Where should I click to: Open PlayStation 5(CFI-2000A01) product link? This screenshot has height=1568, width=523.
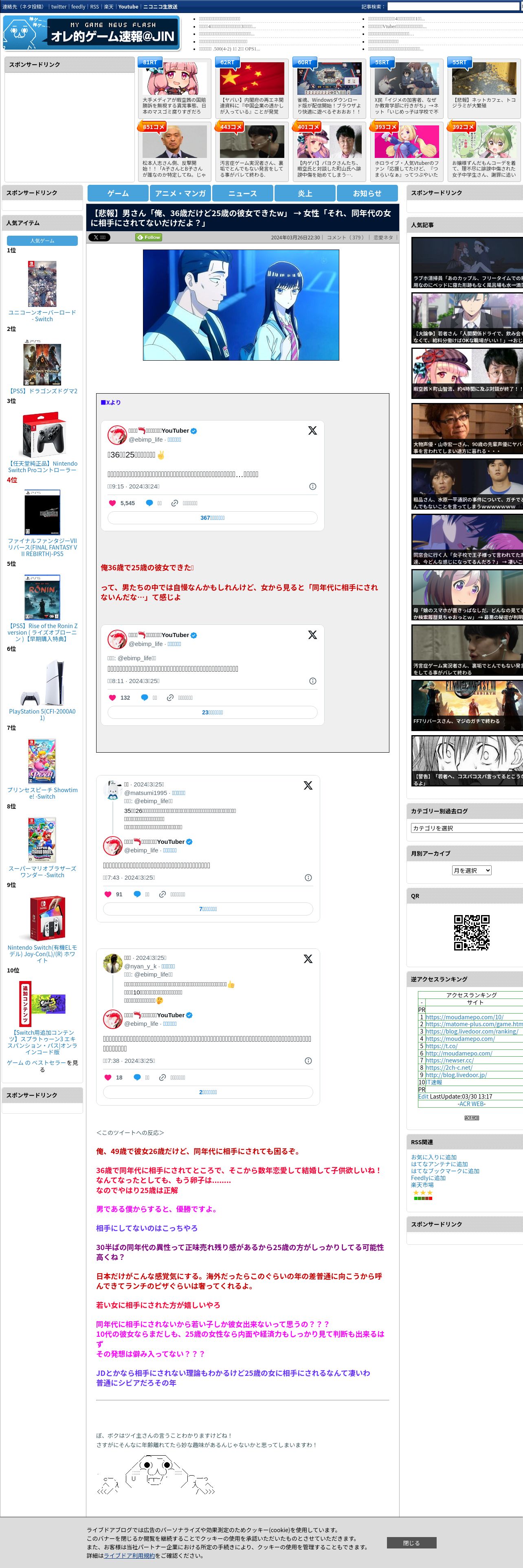click(x=42, y=714)
